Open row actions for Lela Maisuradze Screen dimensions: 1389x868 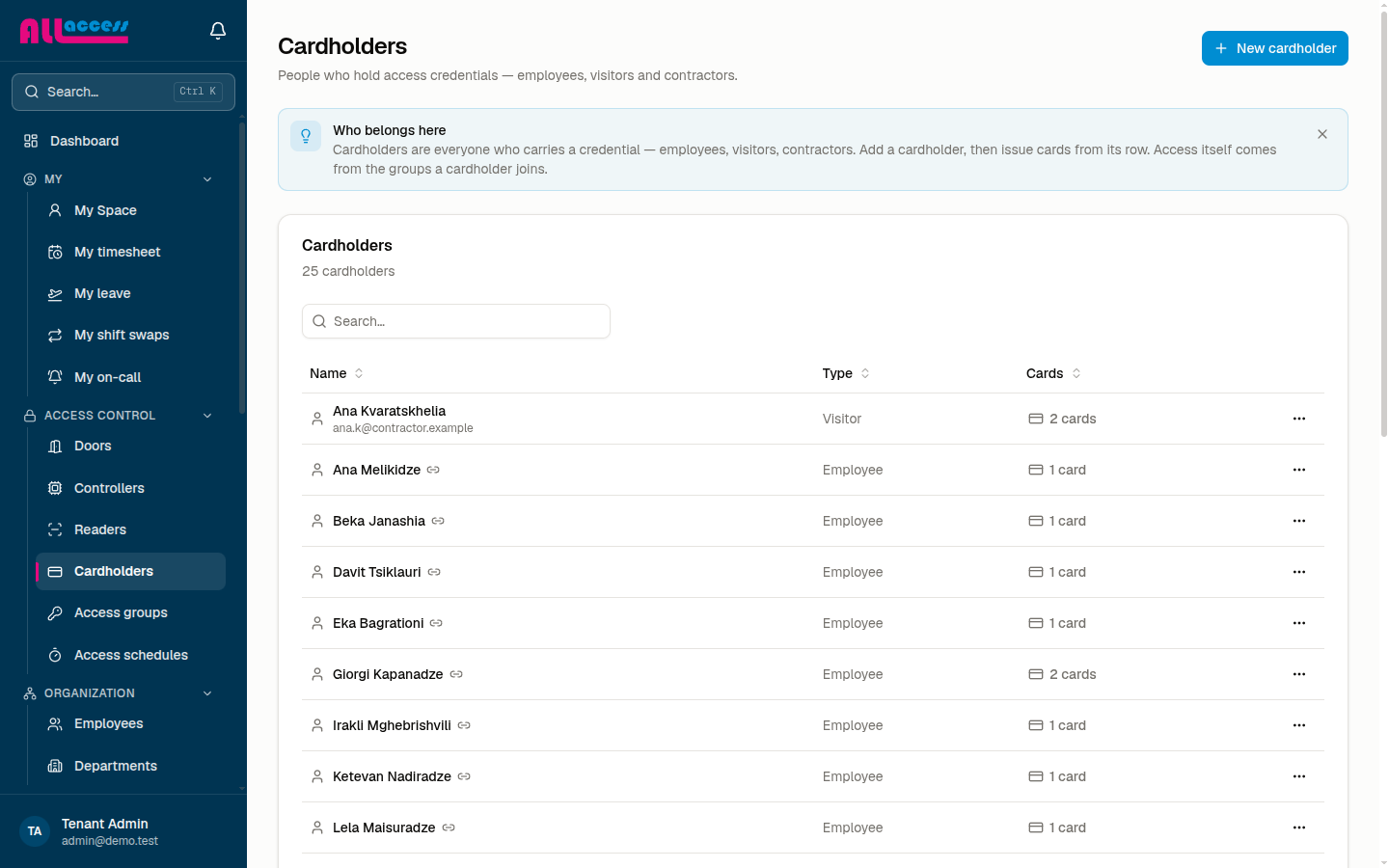[1299, 827]
